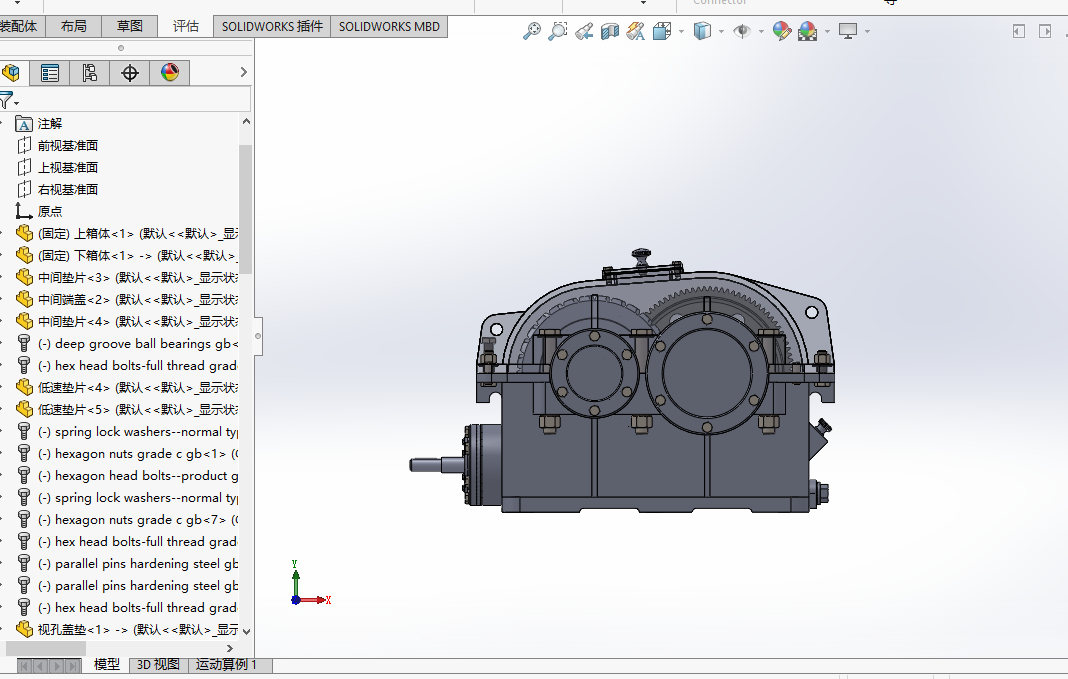Open the FeatureManager design tree tab
1068x679 pixels.
pos(12,73)
